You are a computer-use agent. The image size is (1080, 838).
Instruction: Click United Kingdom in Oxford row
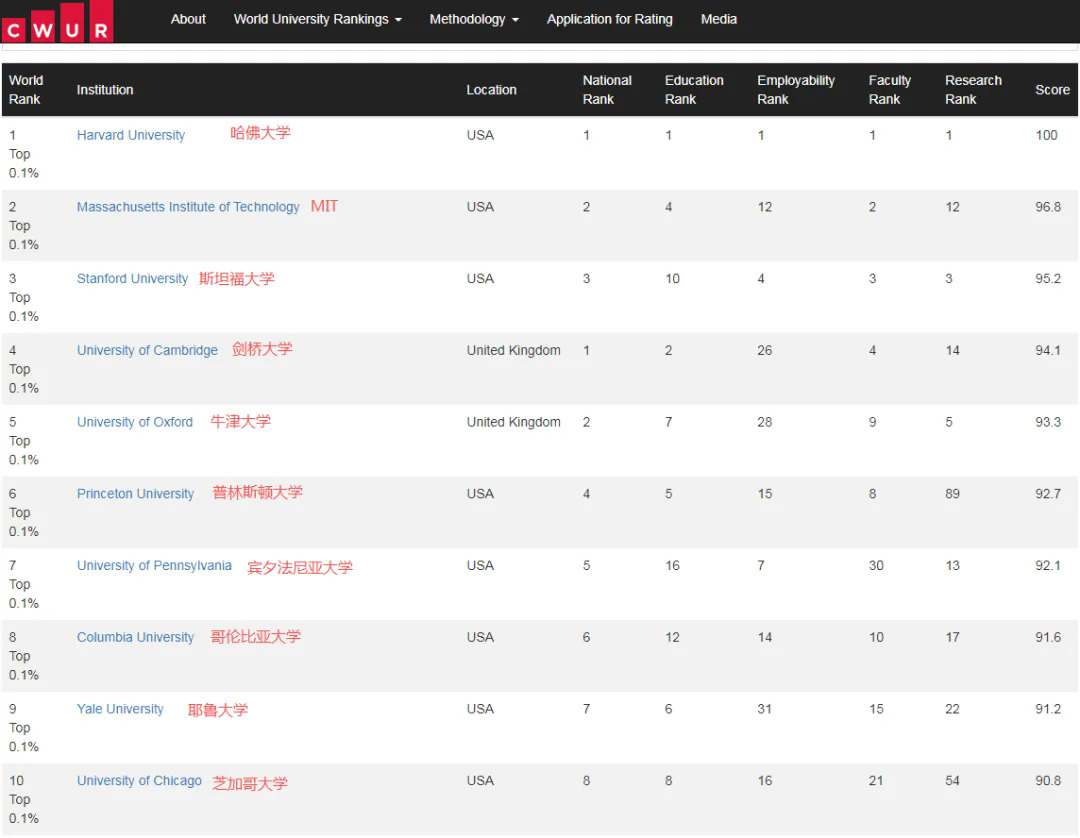point(513,421)
